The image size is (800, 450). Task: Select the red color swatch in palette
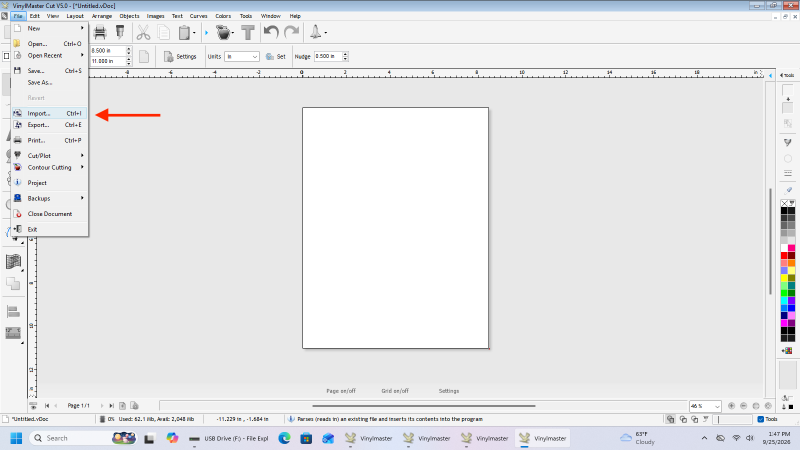click(784, 256)
